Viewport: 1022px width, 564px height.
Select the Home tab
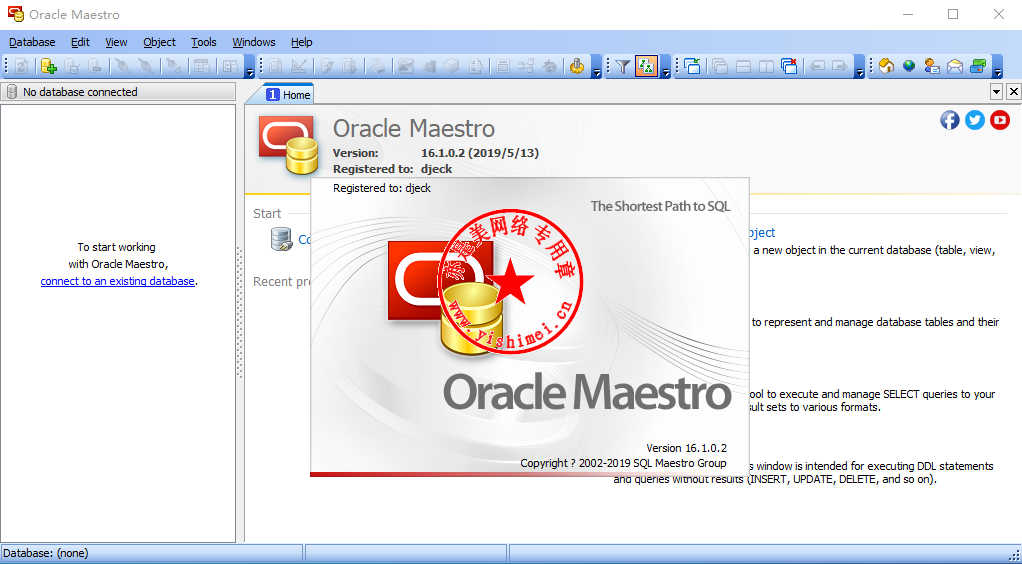[x=288, y=95]
